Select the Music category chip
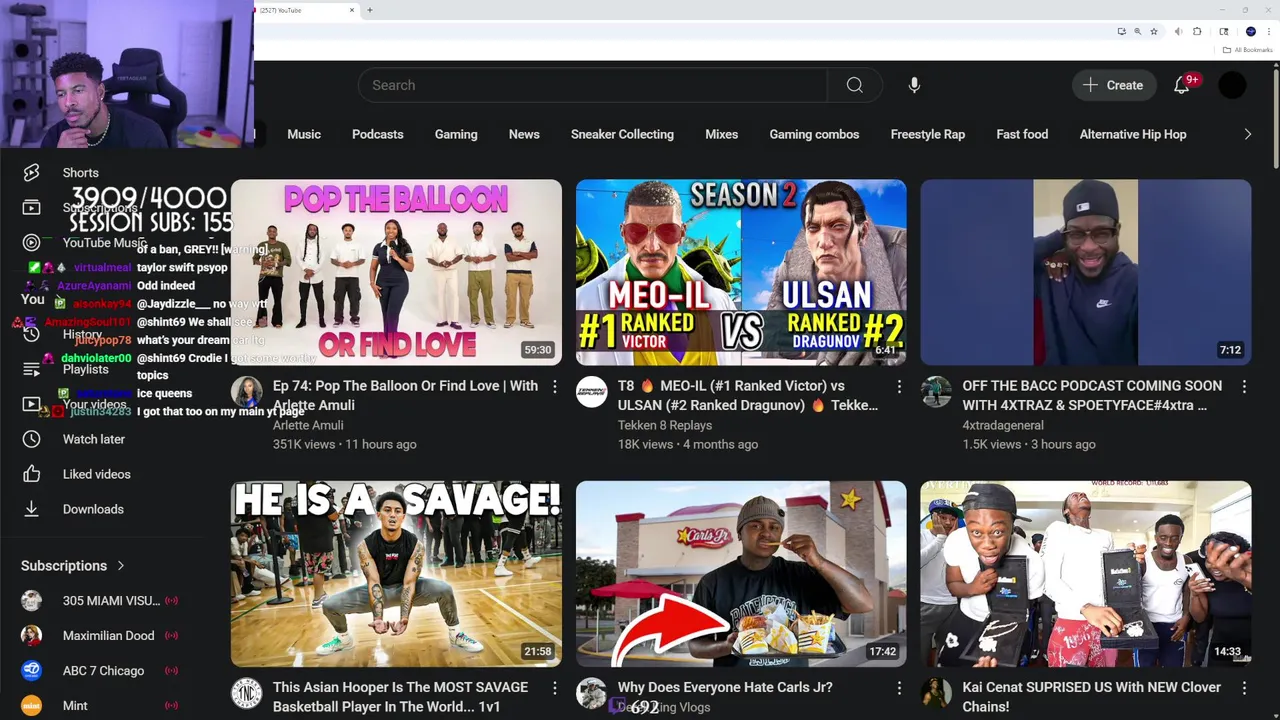 (x=304, y=134)
